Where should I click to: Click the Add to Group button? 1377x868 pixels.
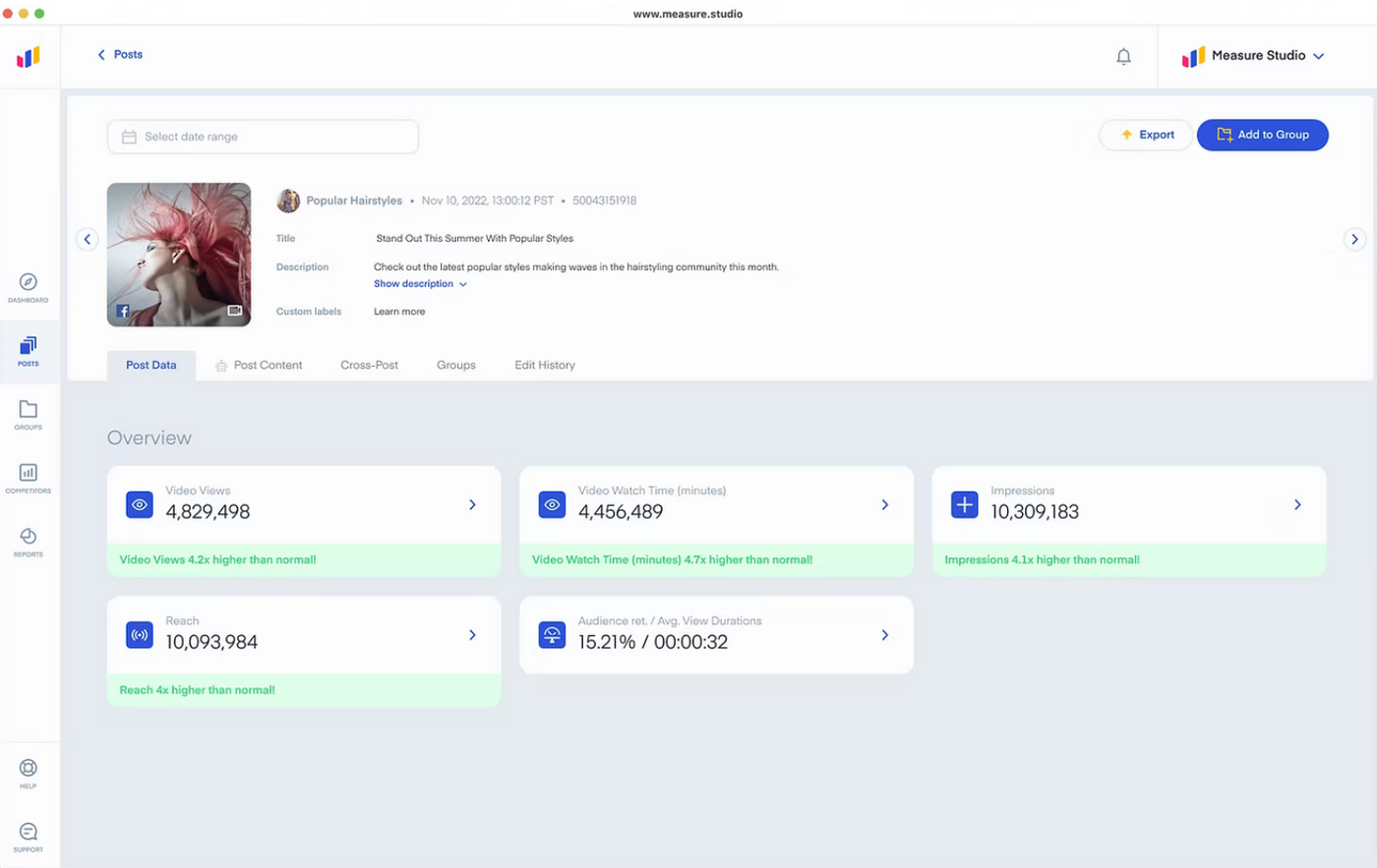1263,135
